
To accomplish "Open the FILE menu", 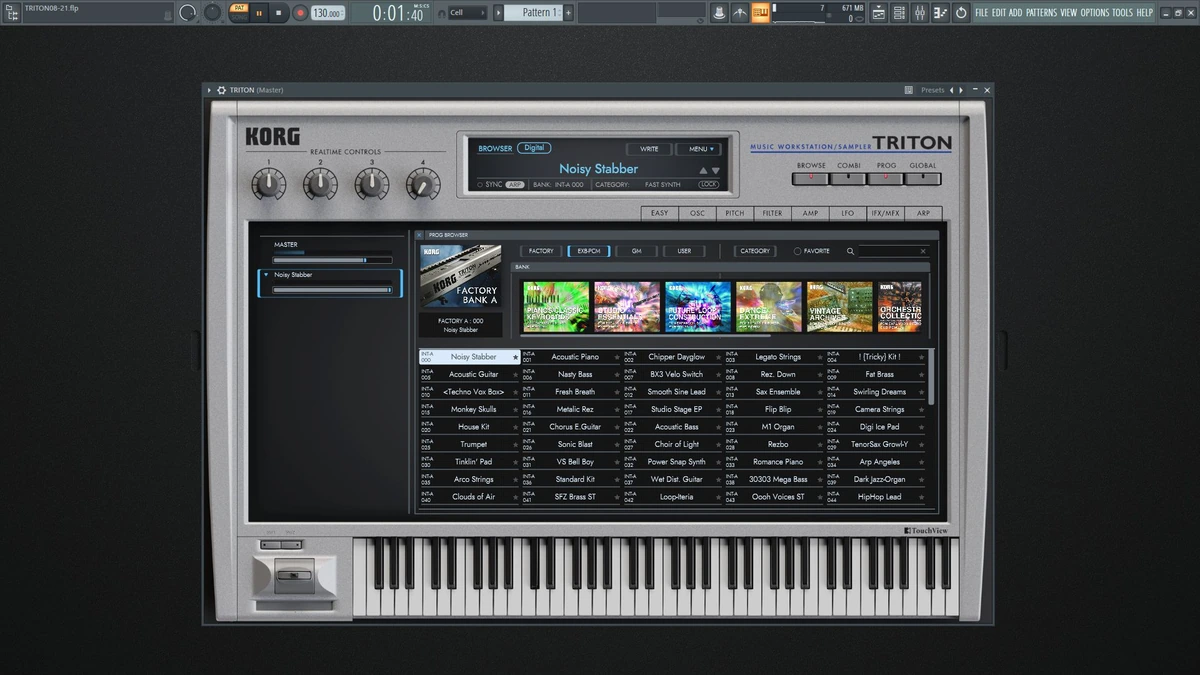I will [982, 13].
